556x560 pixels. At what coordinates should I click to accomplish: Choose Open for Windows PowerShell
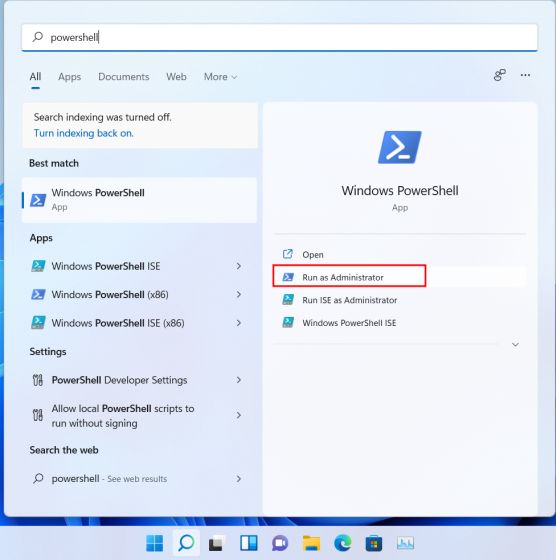400,254
